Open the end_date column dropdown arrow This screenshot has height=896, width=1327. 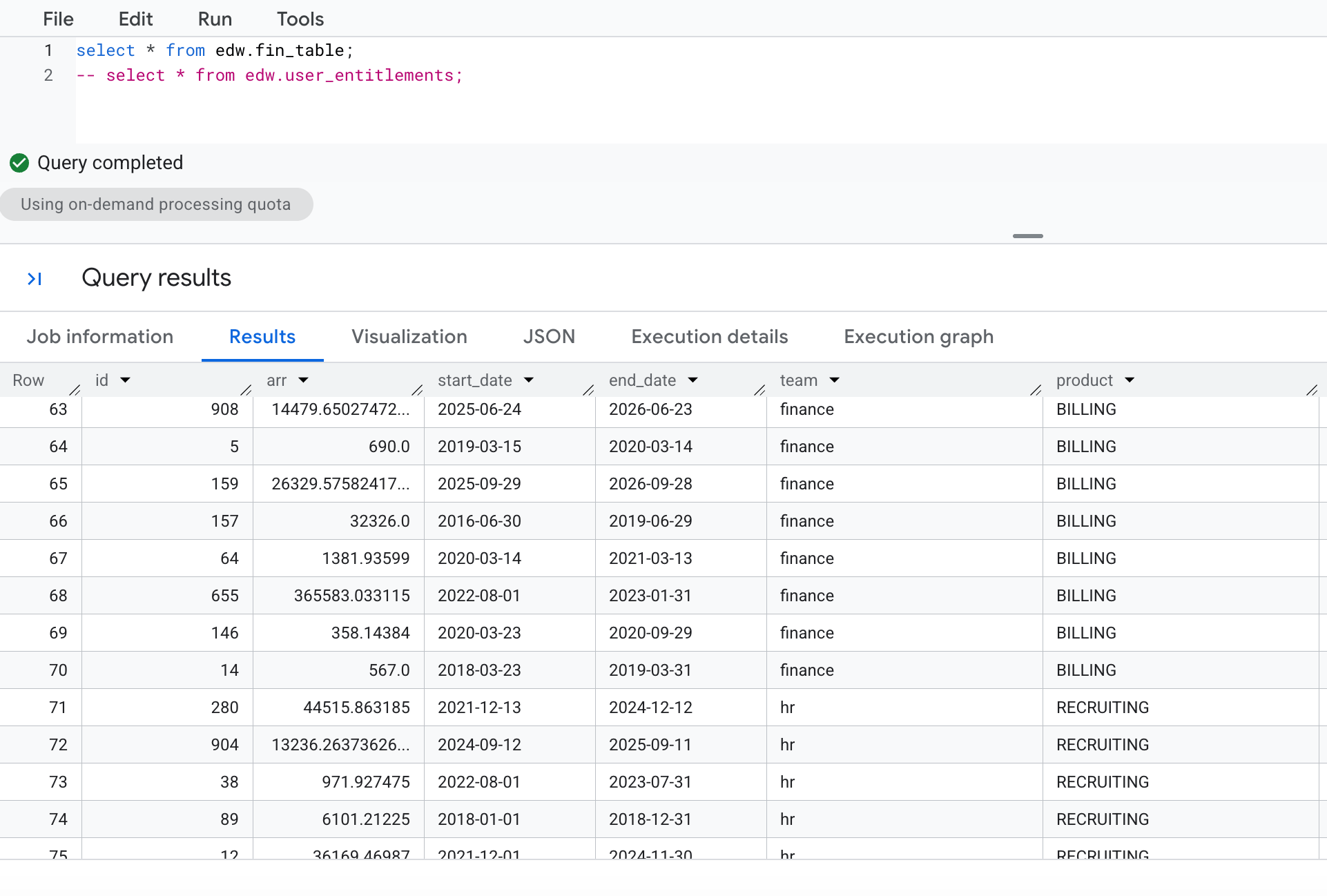pyautogui.click(x=693, y=380)
